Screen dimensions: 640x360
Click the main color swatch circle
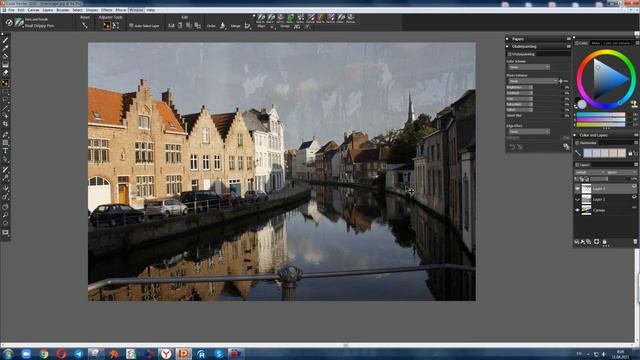coord(582,105)
